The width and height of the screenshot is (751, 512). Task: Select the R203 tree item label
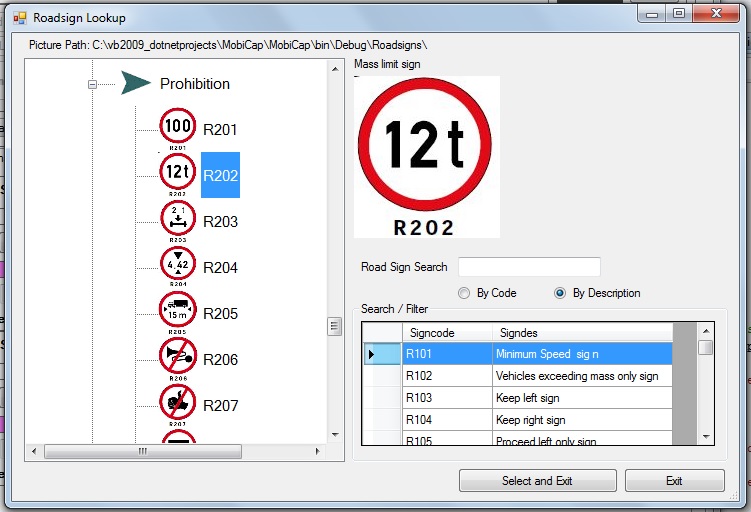coord(220,222)
